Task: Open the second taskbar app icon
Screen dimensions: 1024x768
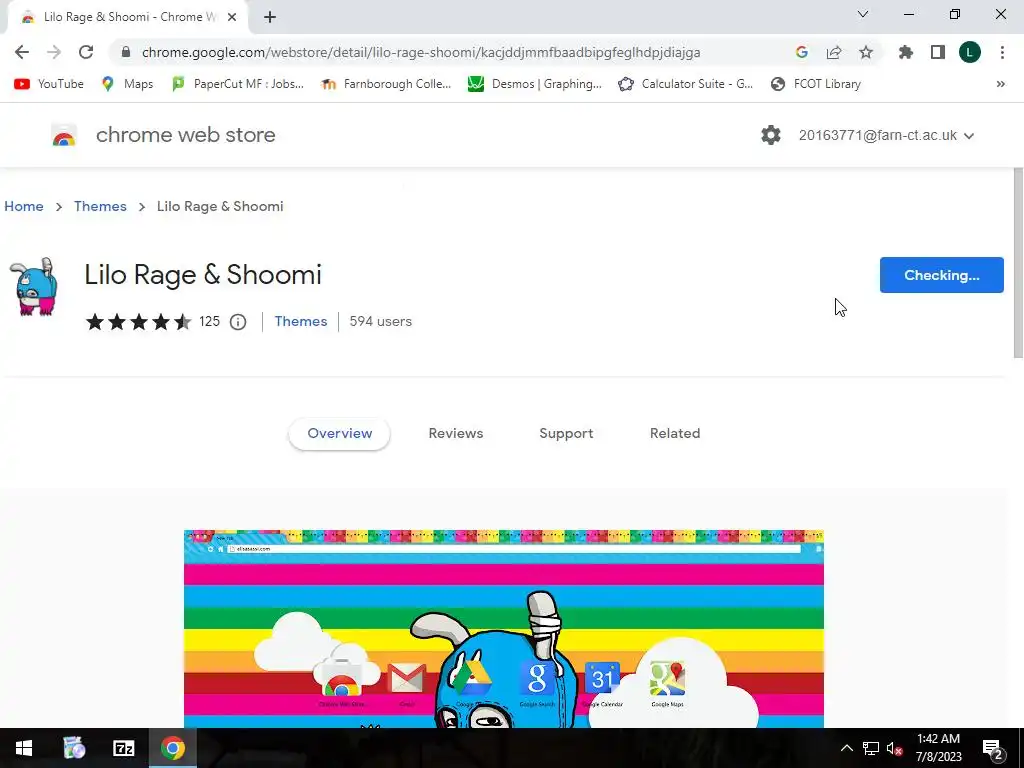Action: pos(74,748)
